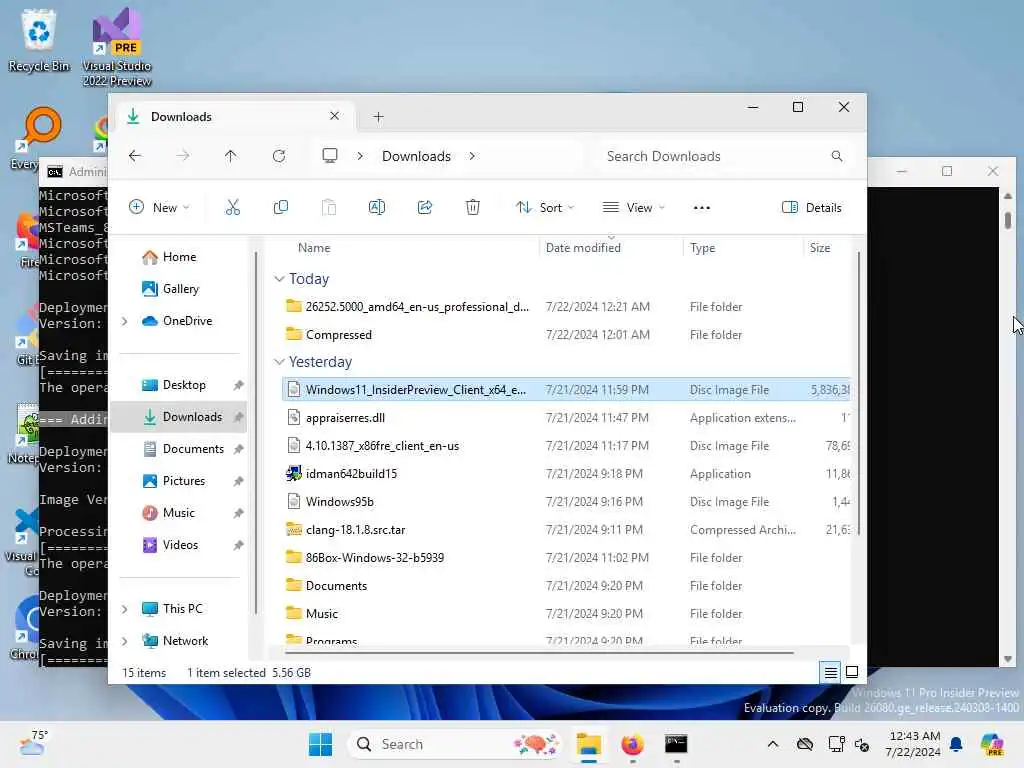The image size is (1024, 768).
Task: Open the Command Prompt taskbar icon
Action: pyautogui.click(x=676, y=744)
